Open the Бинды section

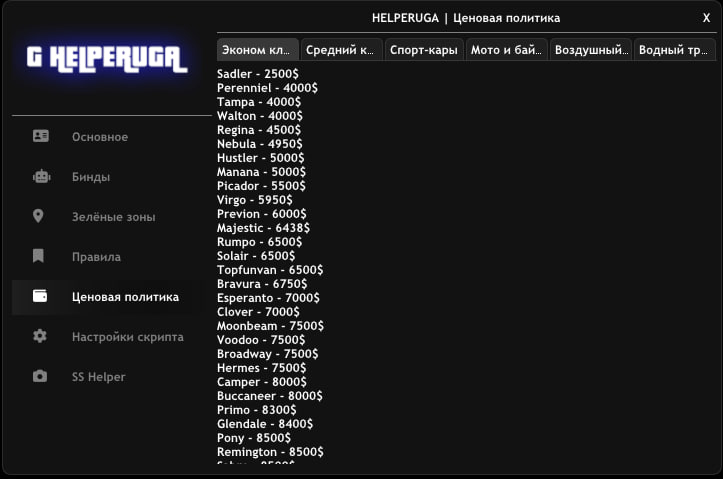pos(107,177)
